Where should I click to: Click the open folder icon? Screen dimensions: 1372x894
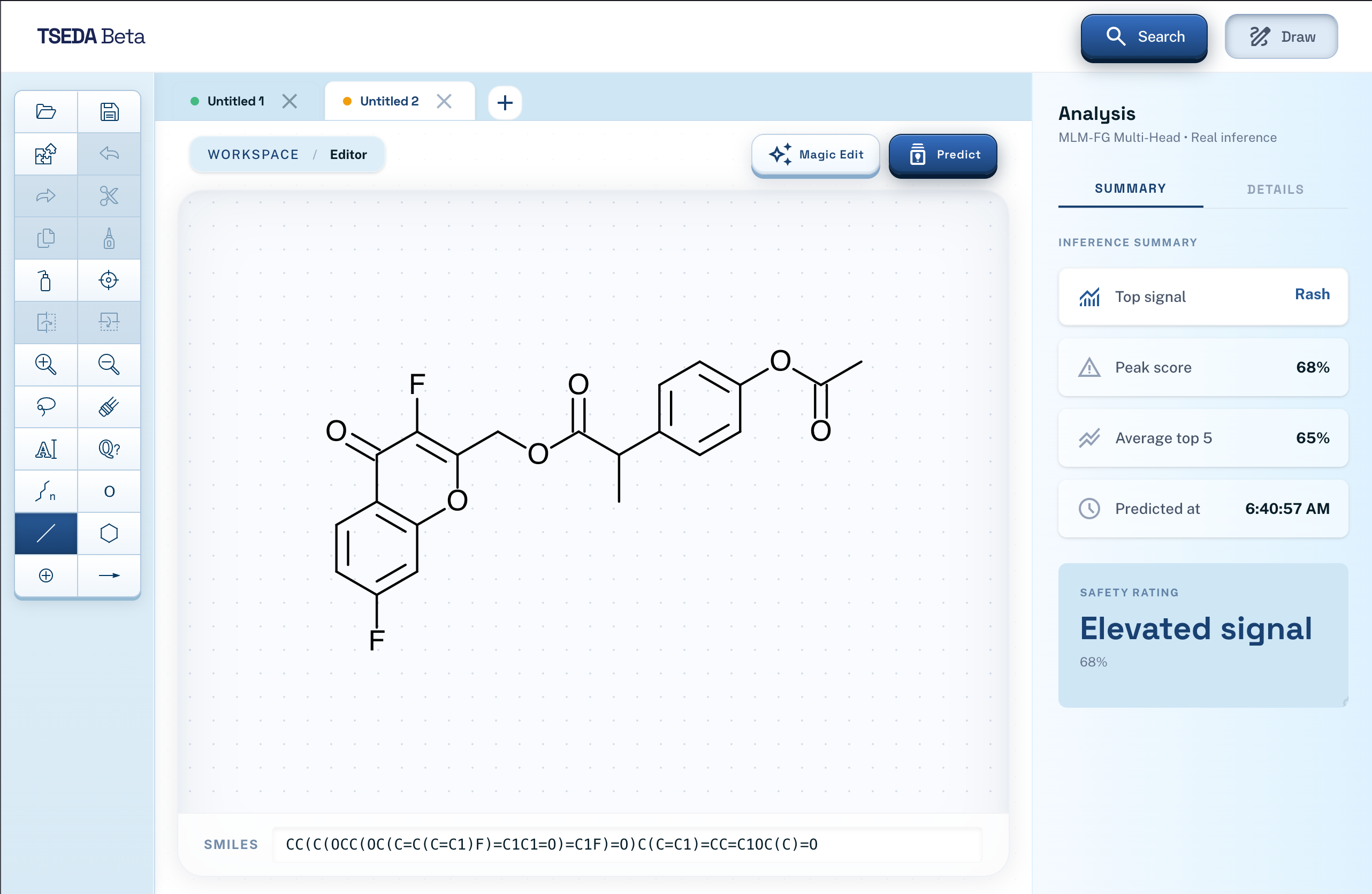(x=45, y=111)
